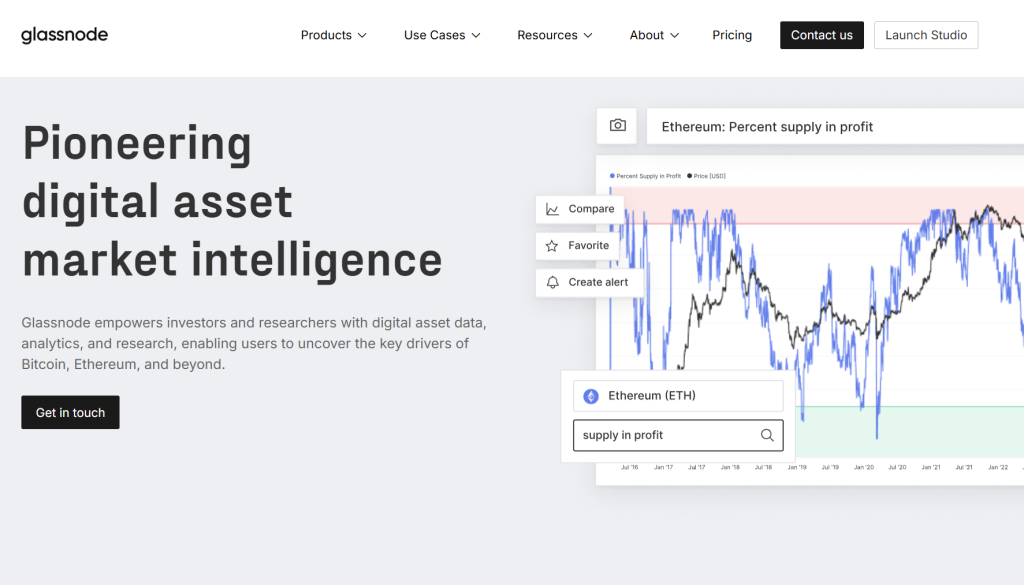Select the Ethereum (ETH) asset selector

[678, 396]
